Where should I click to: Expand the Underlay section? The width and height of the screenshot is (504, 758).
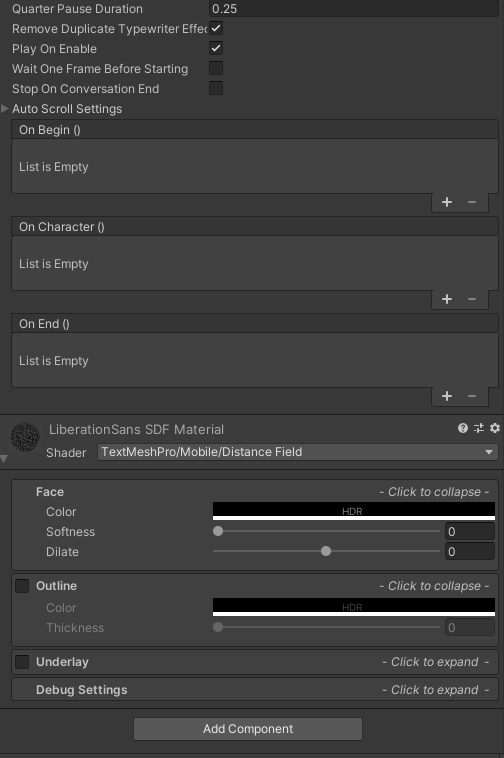click(255, 662)
